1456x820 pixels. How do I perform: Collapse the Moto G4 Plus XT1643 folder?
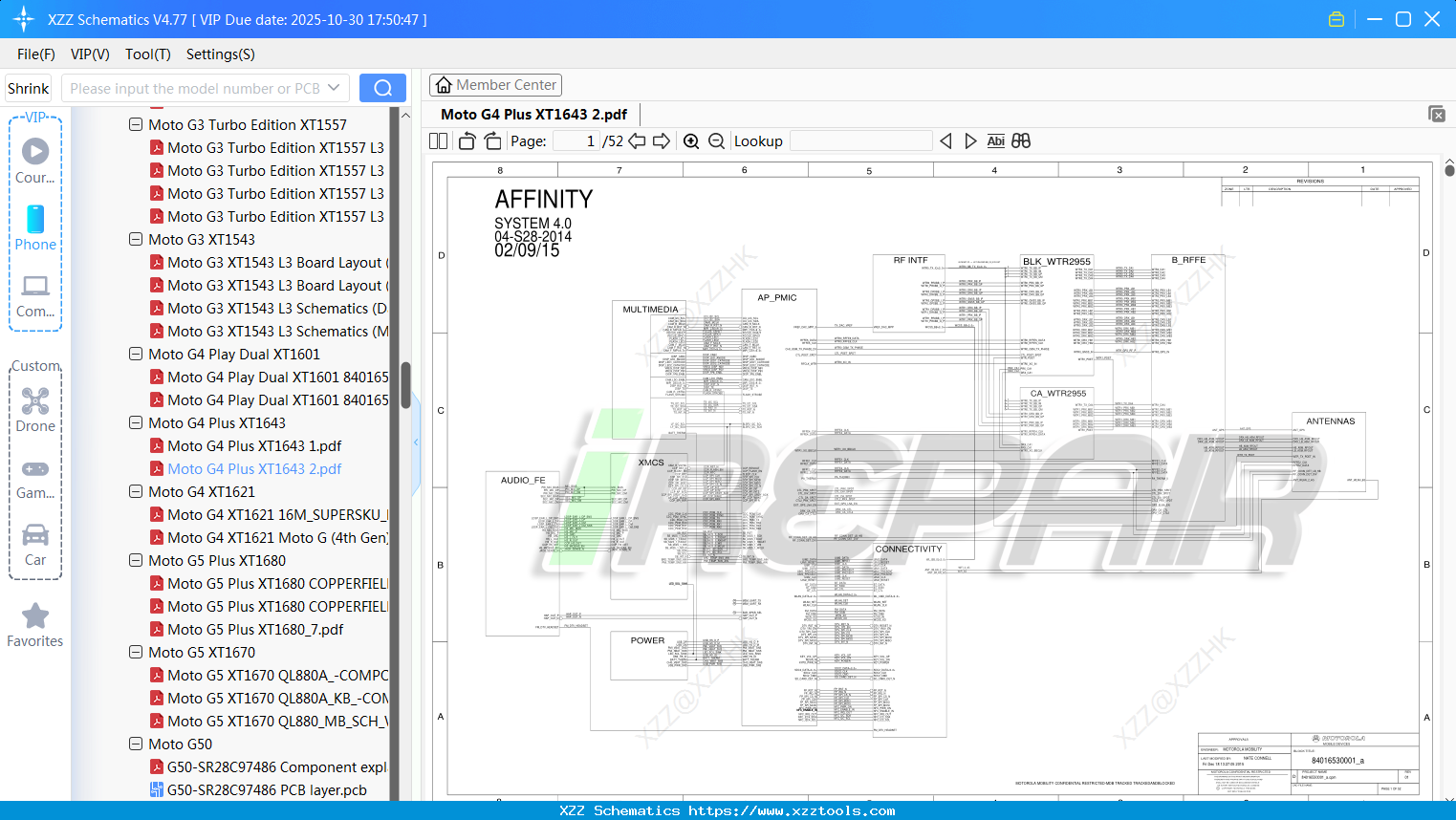[x=136, y=422]
